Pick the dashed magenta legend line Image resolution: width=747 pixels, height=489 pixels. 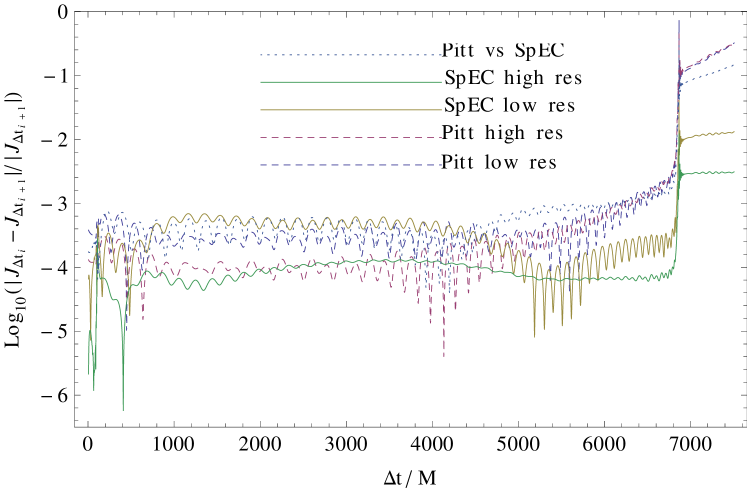click(350, 137)
